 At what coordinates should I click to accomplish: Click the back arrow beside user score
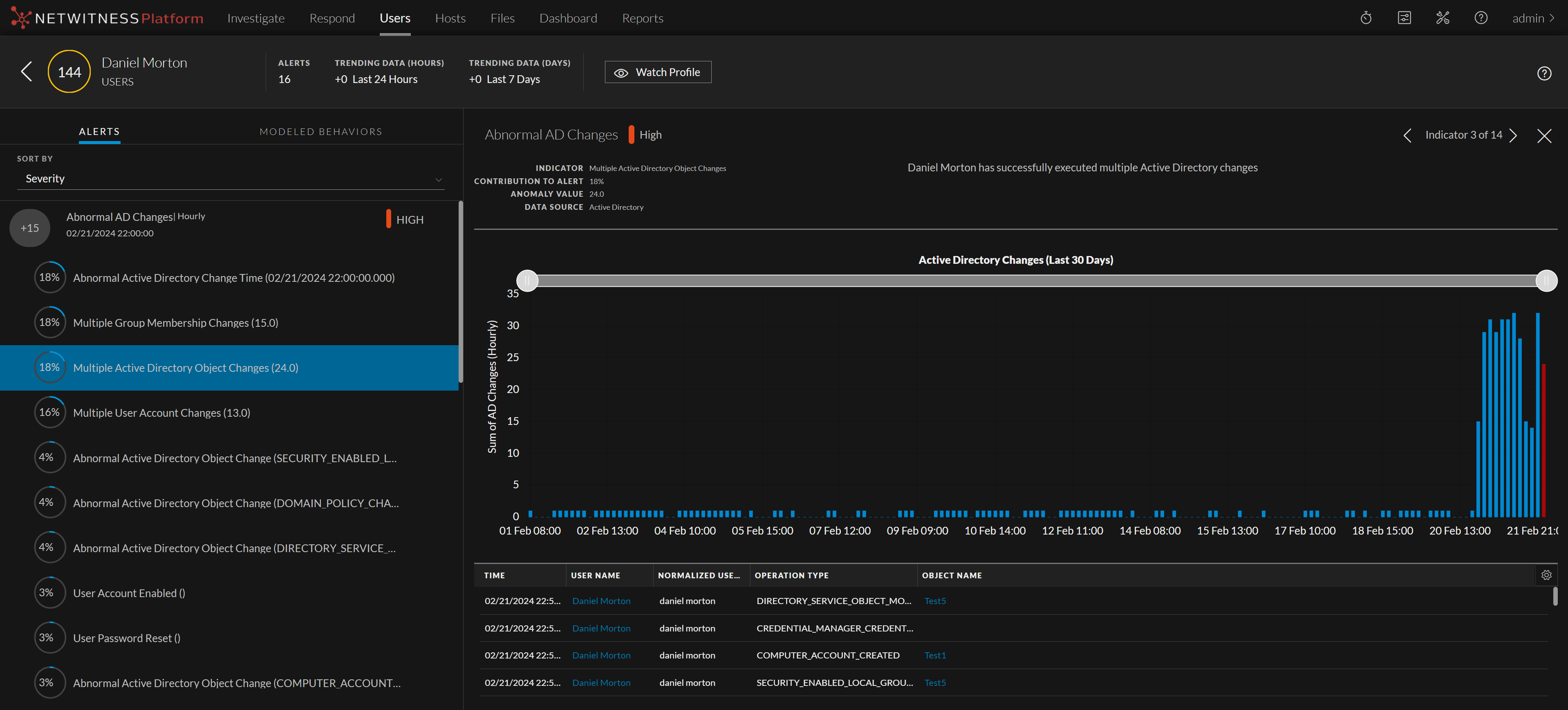pyautogui.click(x=26, y=71)
